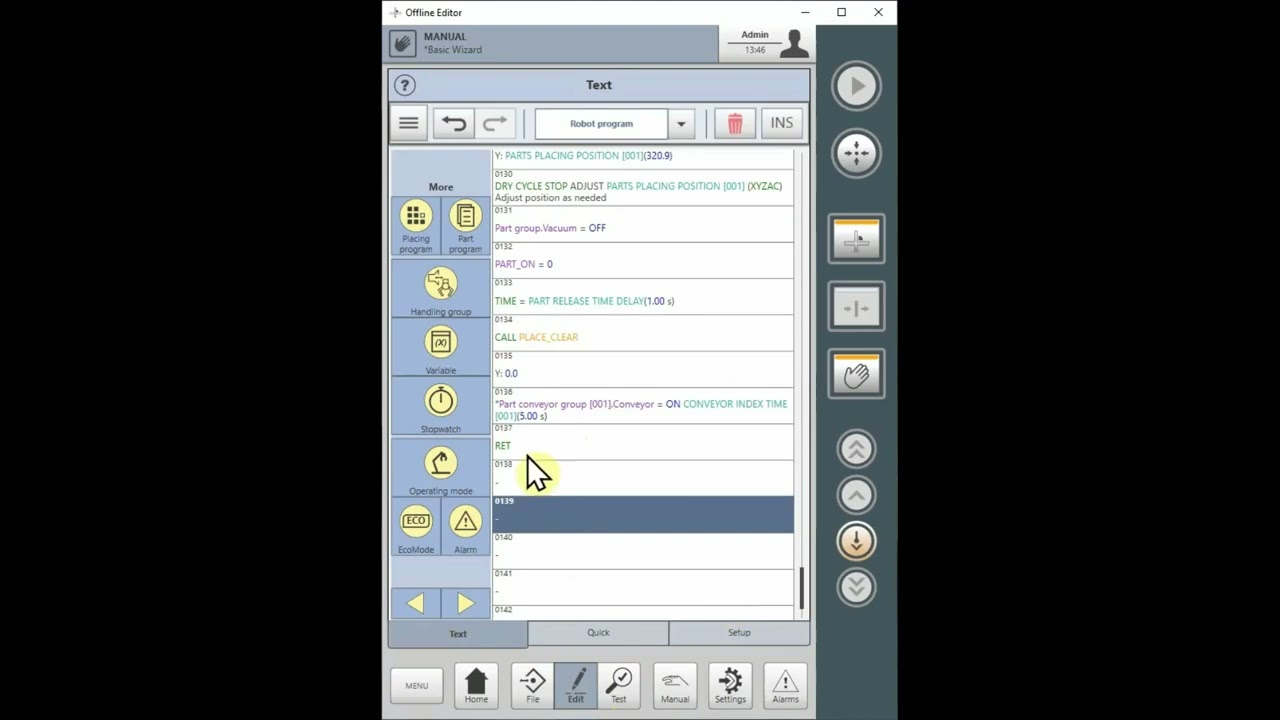This screenshot has height=720, width=1280.
Task: Select Part group.Vacuum = OFF line
Action: [x=643, y=223]
